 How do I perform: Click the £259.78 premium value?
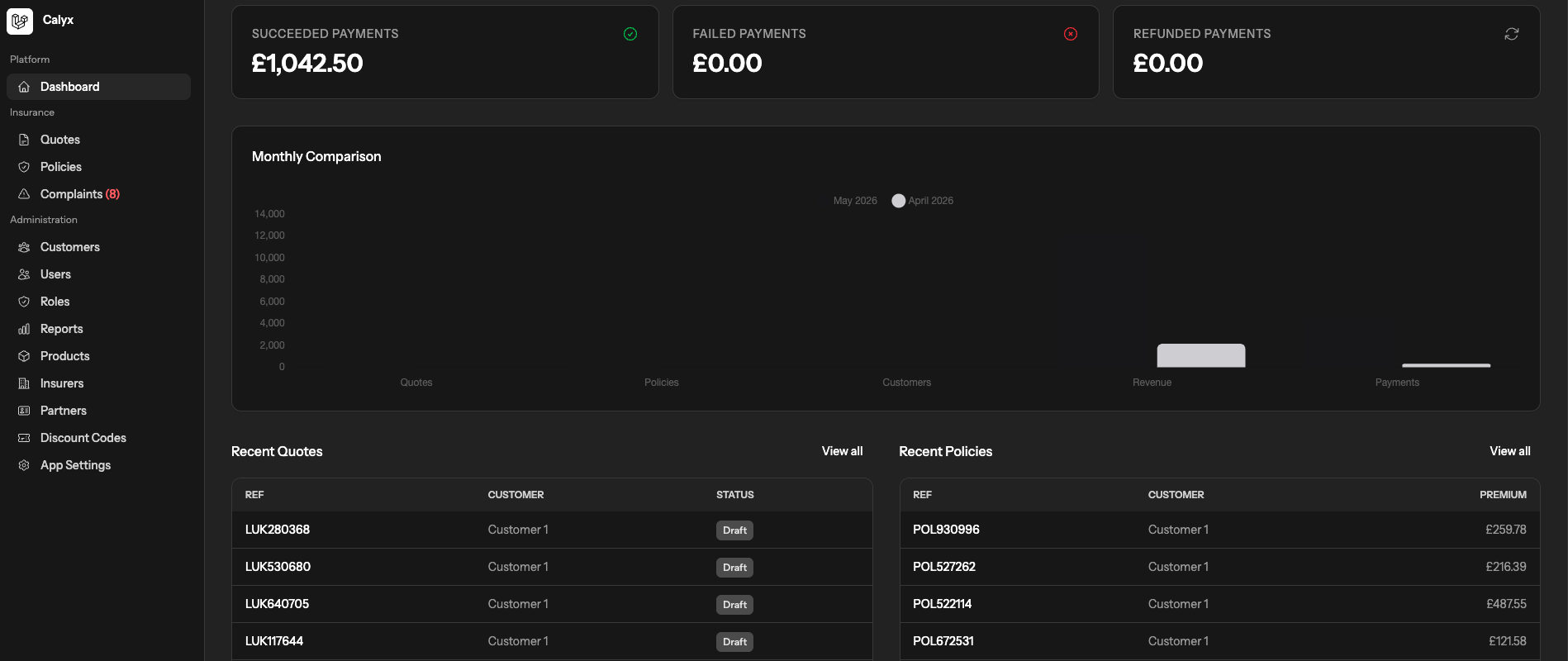[x=1505, y=530]
